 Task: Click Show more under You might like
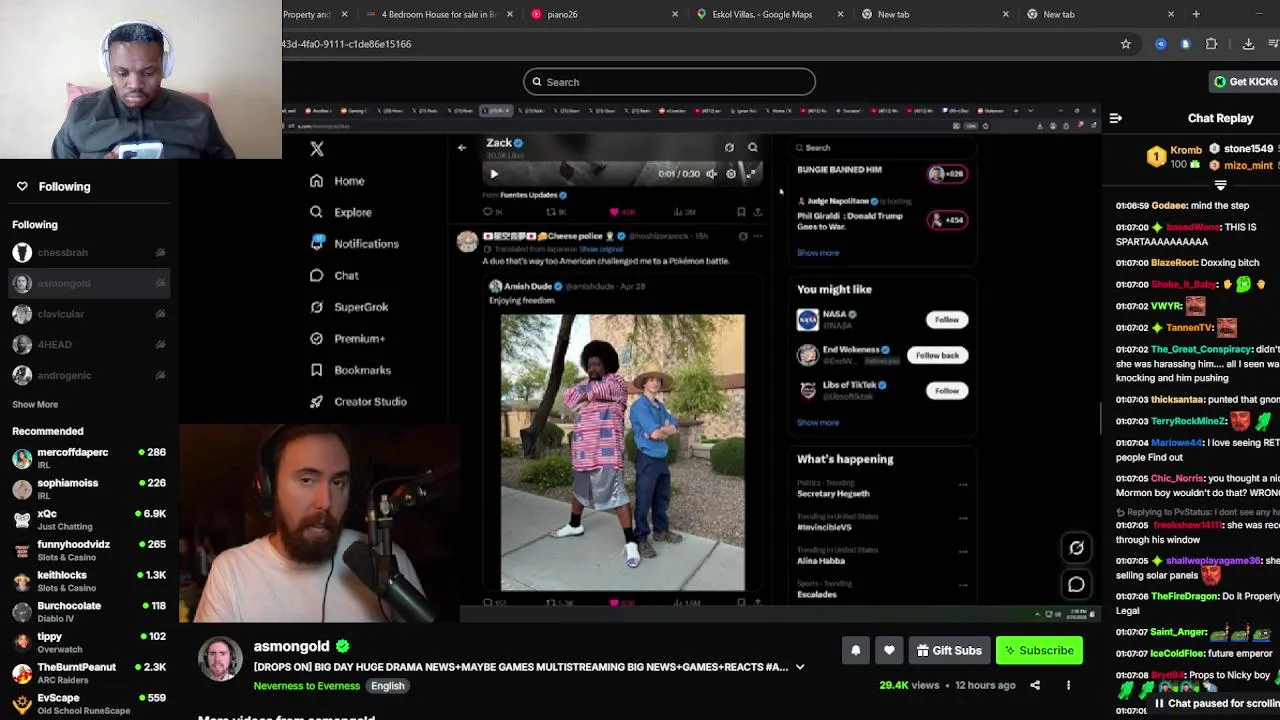[x=818, y=422]
